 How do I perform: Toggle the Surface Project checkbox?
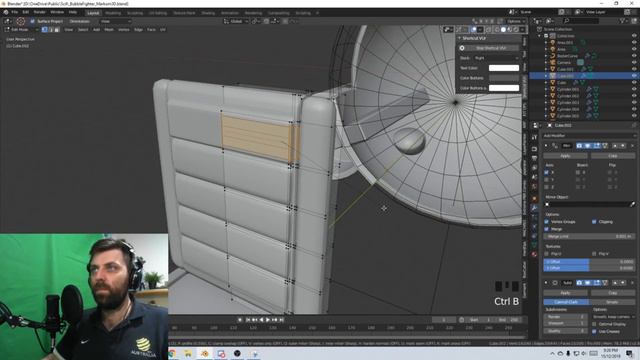[x=33, y=21]
